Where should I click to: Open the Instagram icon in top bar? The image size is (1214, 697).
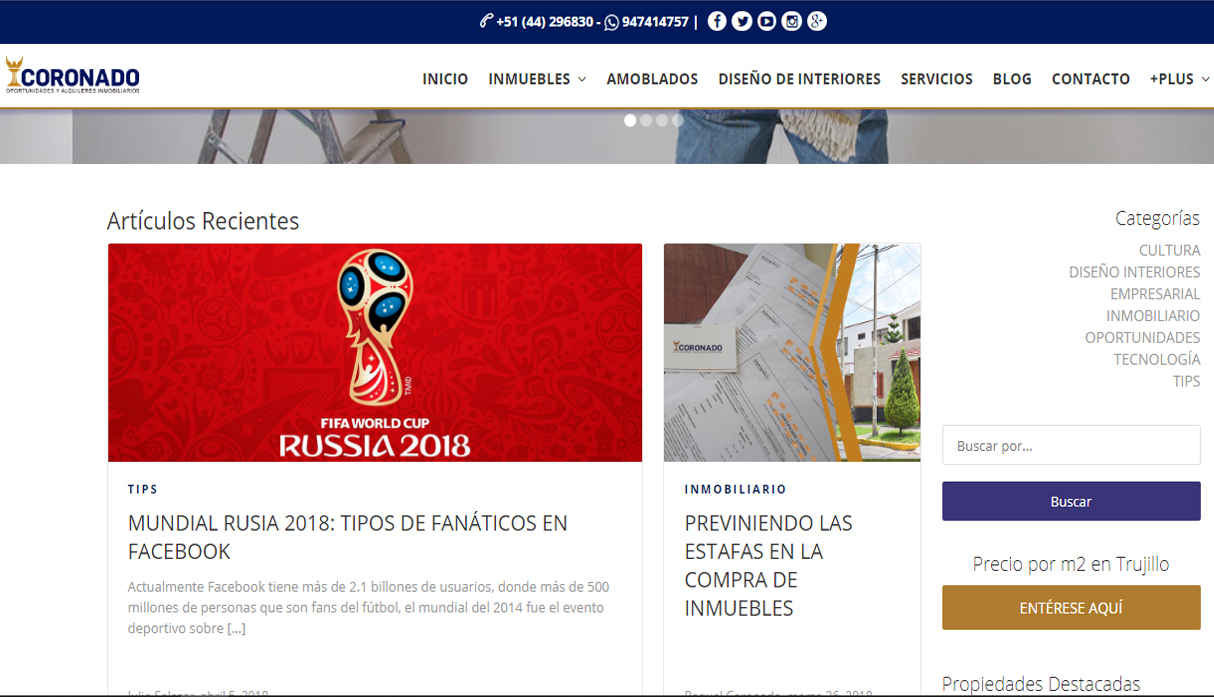pos(792,21)
